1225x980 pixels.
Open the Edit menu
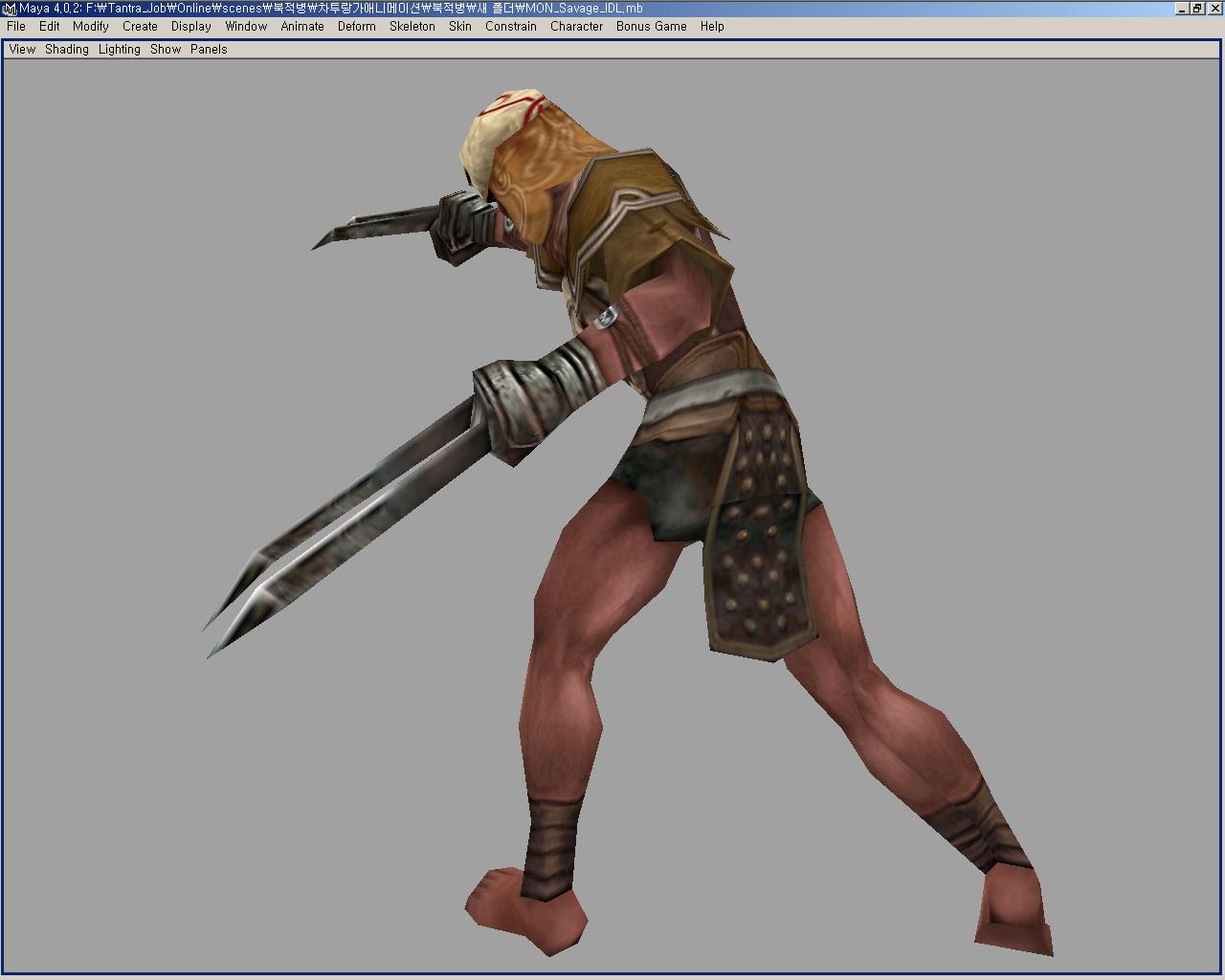point(50,27)
